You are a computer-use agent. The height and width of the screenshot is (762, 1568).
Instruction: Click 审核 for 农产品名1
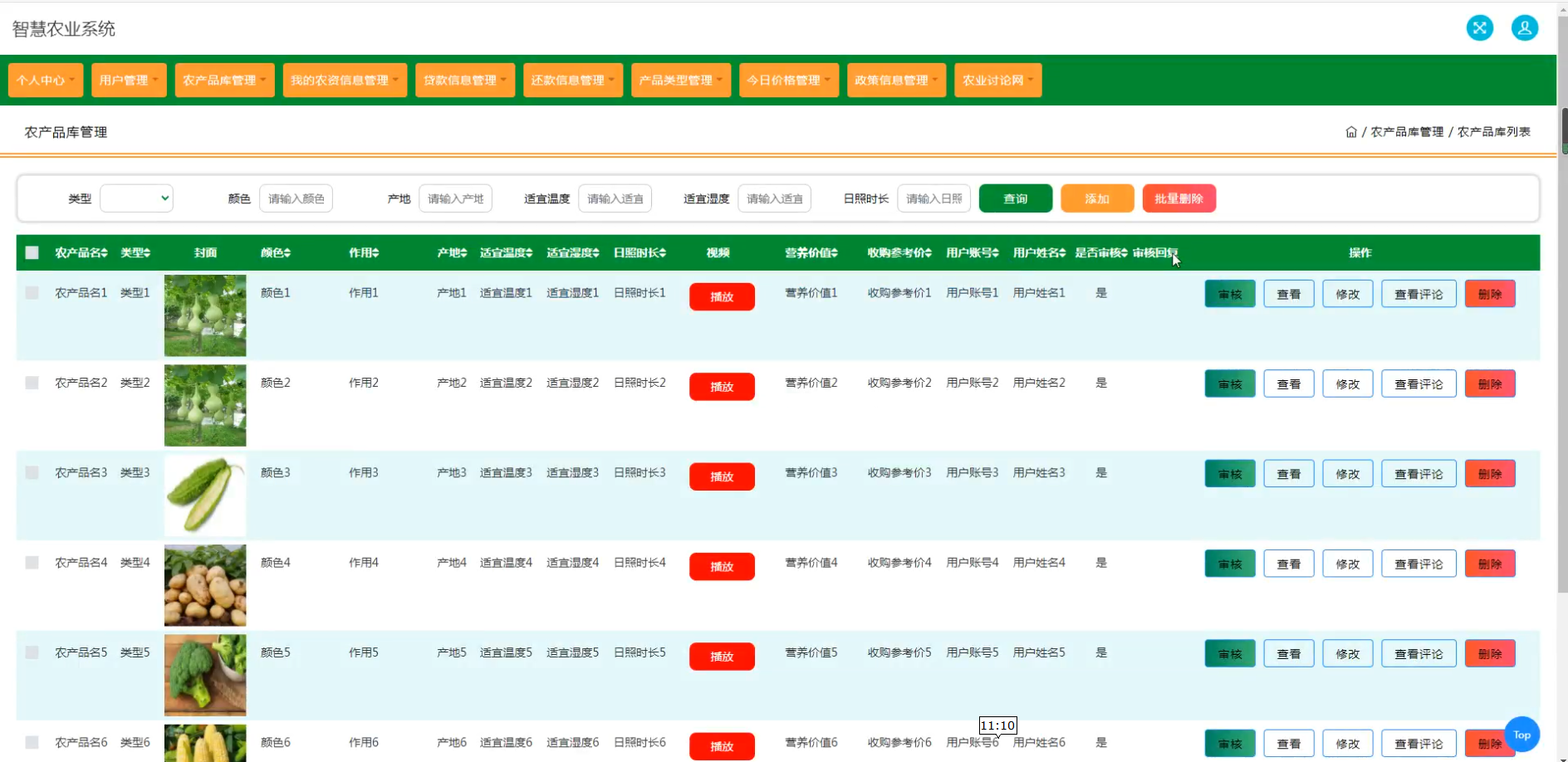[x=1230, y=294]
